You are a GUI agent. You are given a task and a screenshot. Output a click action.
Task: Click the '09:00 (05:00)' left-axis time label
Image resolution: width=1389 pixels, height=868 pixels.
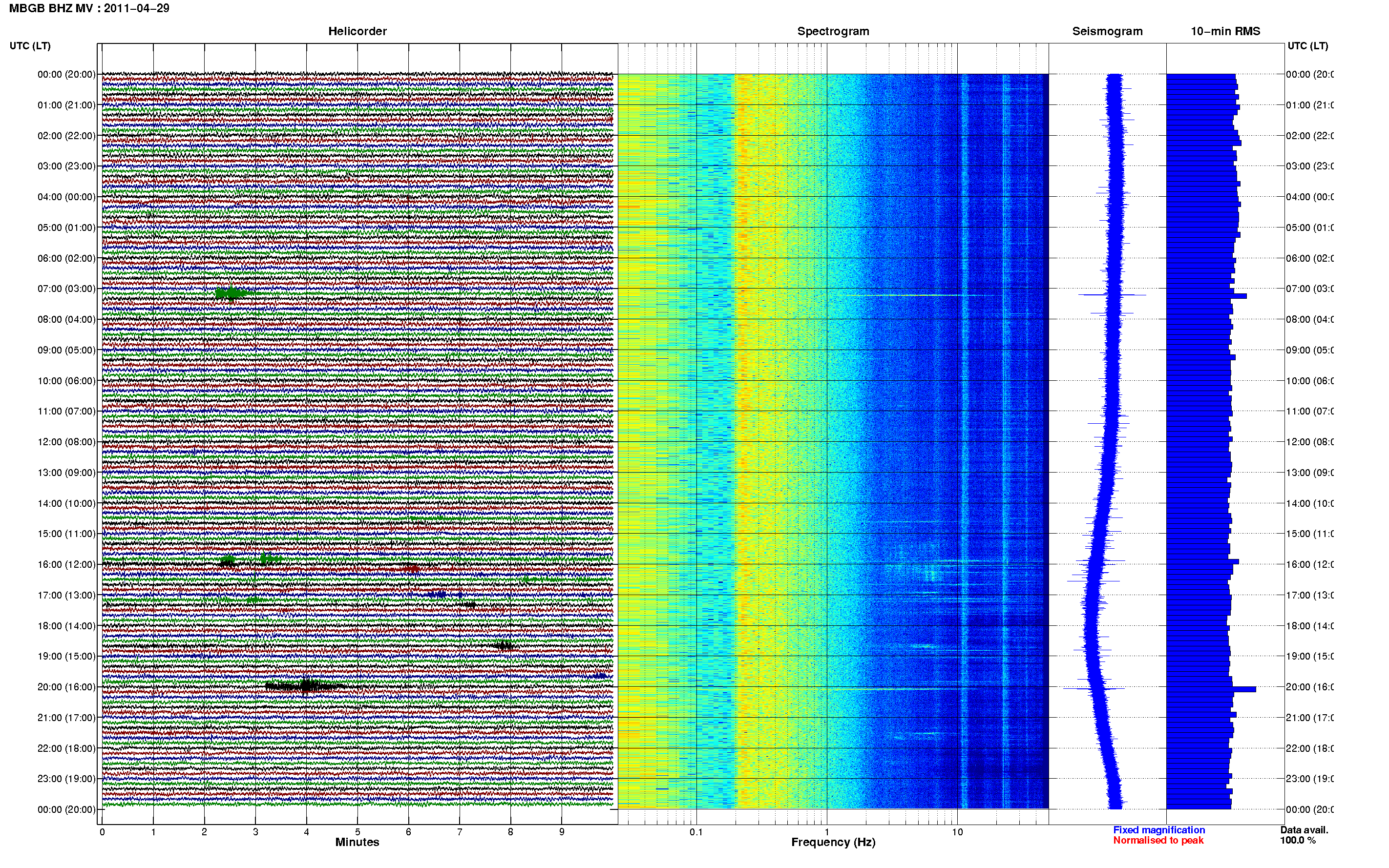[66, 350]
